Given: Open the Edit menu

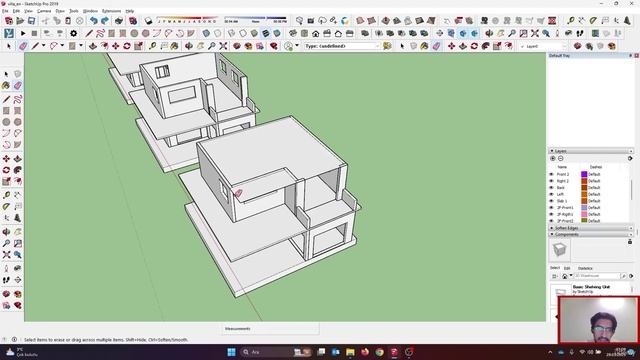Looking at the screenshot, I should 16,11.
